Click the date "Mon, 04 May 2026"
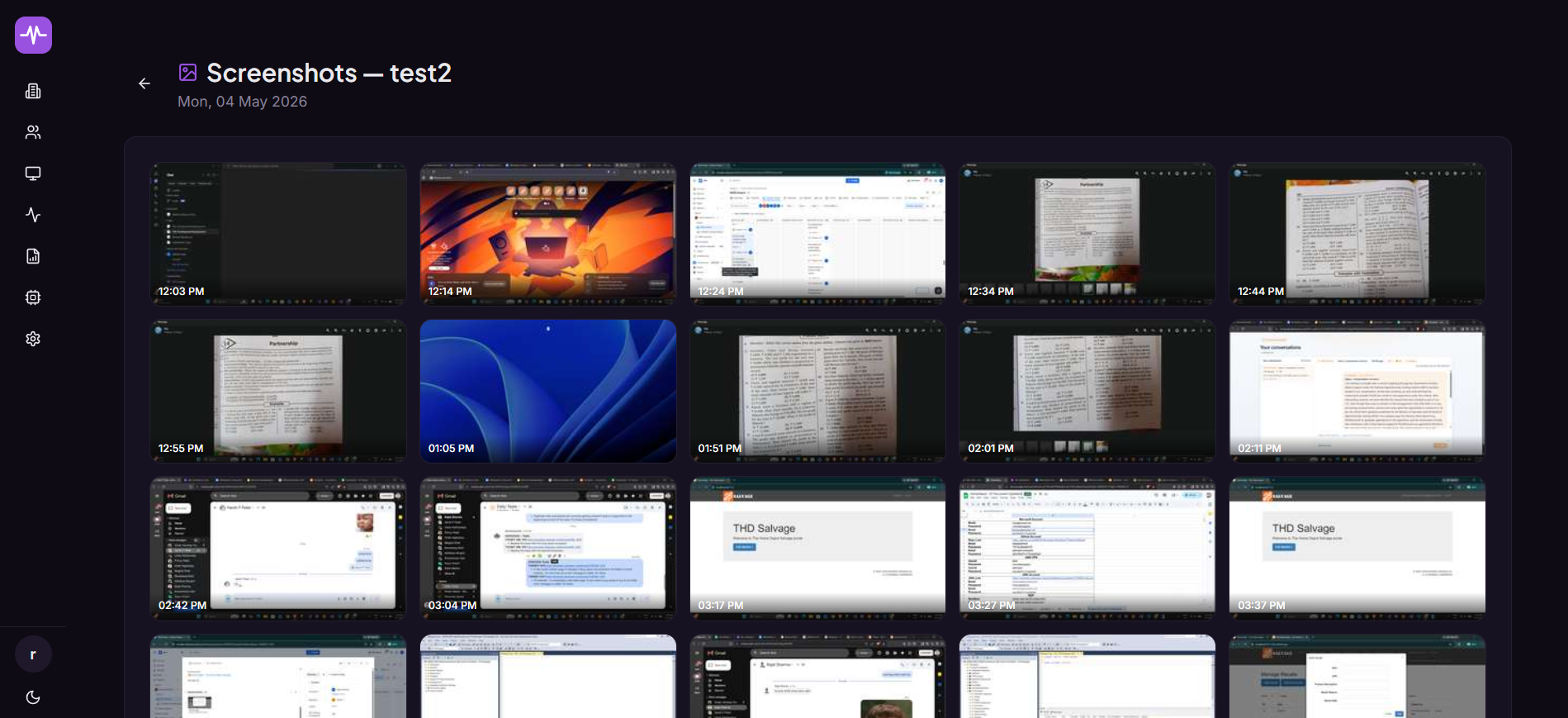The width and height of the screenshot is (1568, 718). click(x=242, y=102)
